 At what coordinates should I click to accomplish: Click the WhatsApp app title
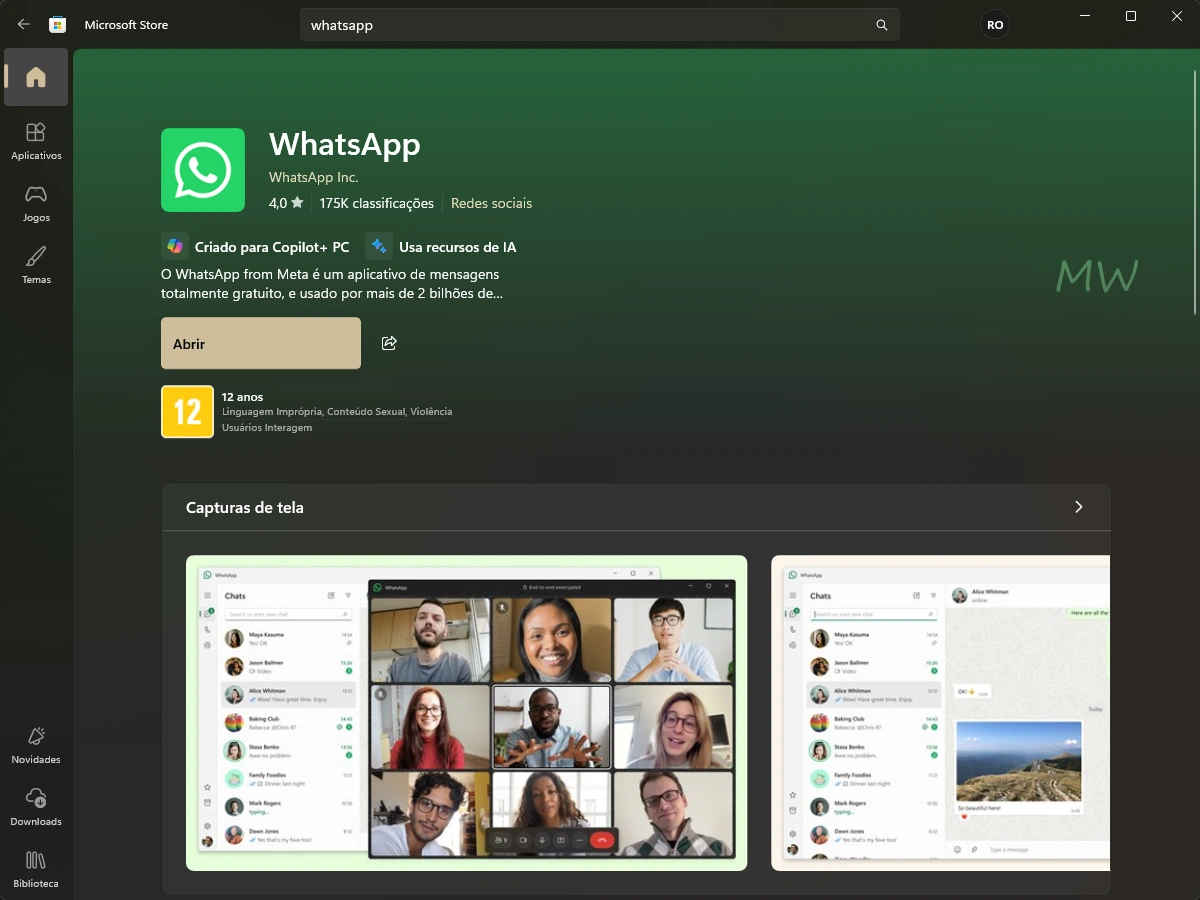[345, 144]
